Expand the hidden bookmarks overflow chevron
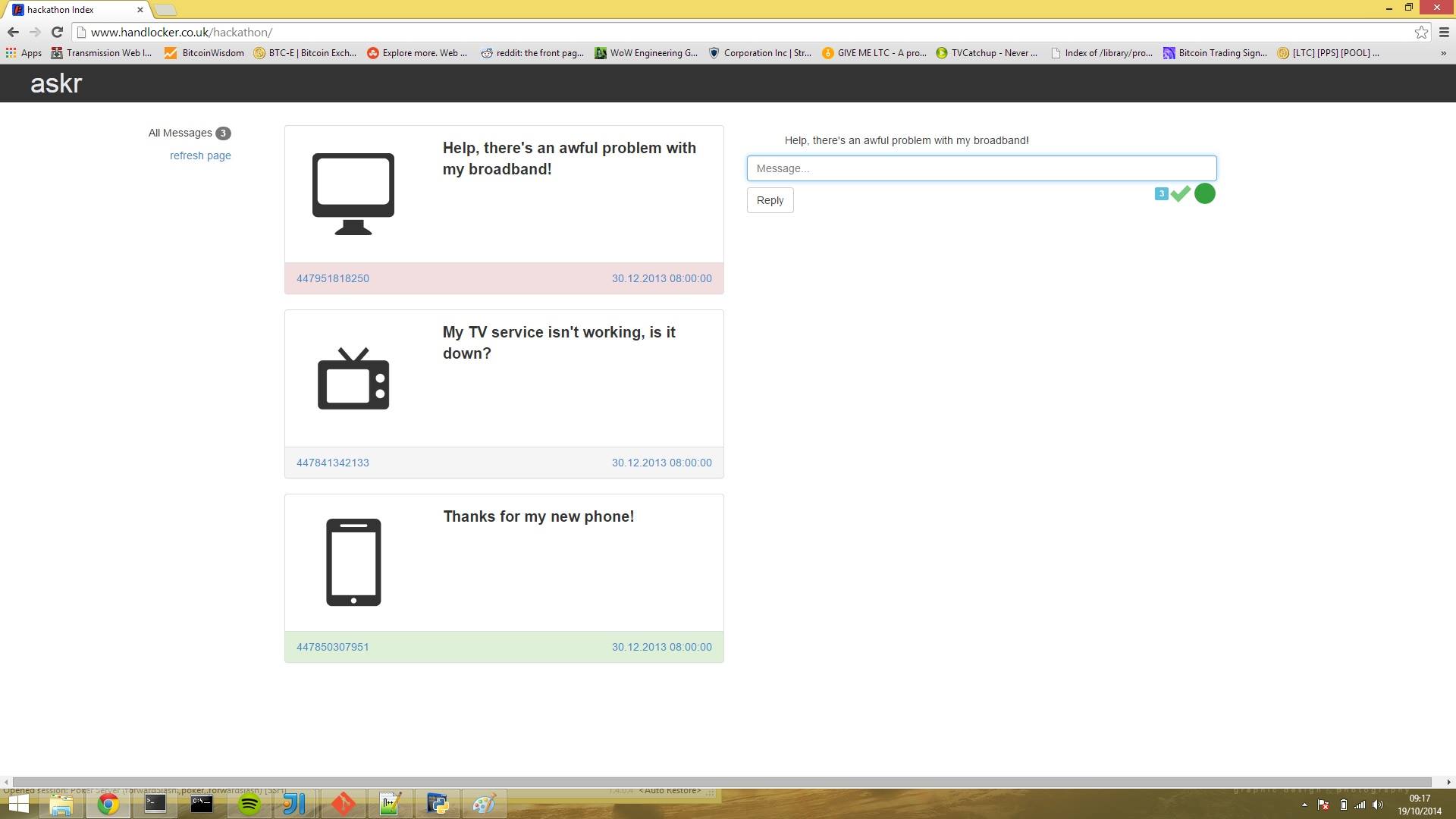 (x=1443, y=53)
